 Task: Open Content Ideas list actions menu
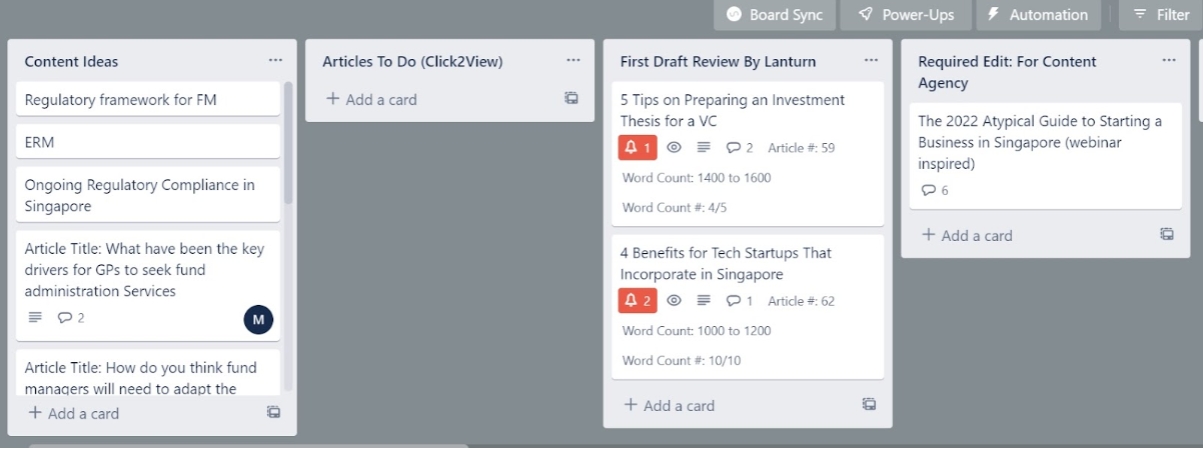[x=275, y=60]
